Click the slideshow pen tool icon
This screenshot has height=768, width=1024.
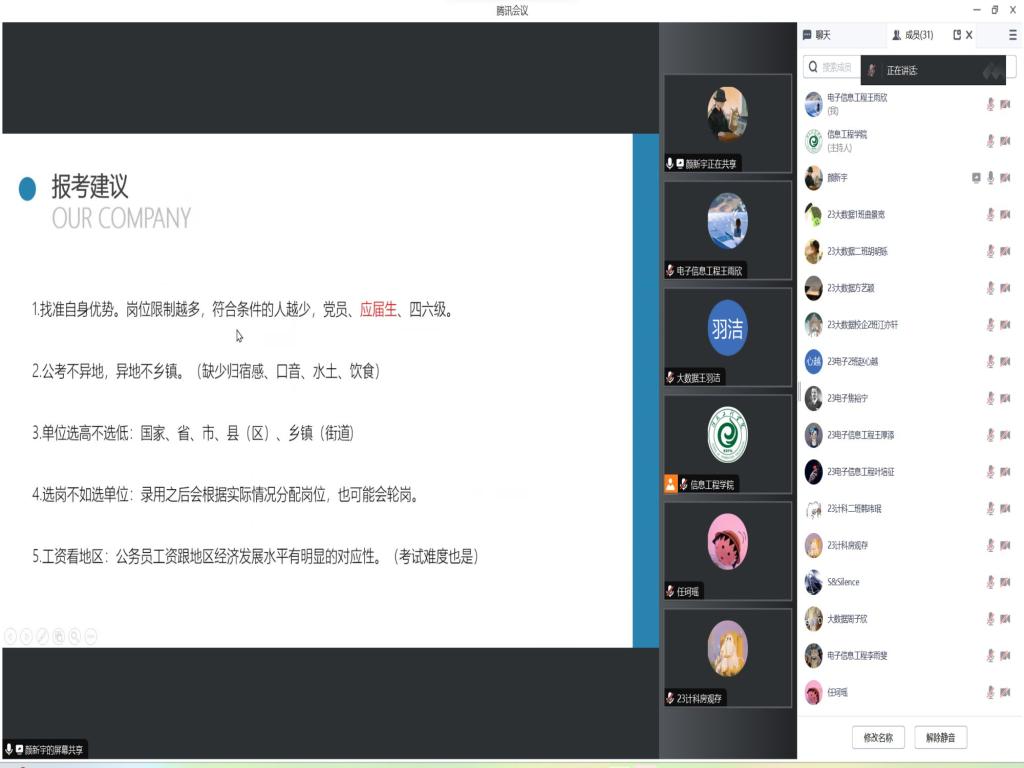point(42,635)
